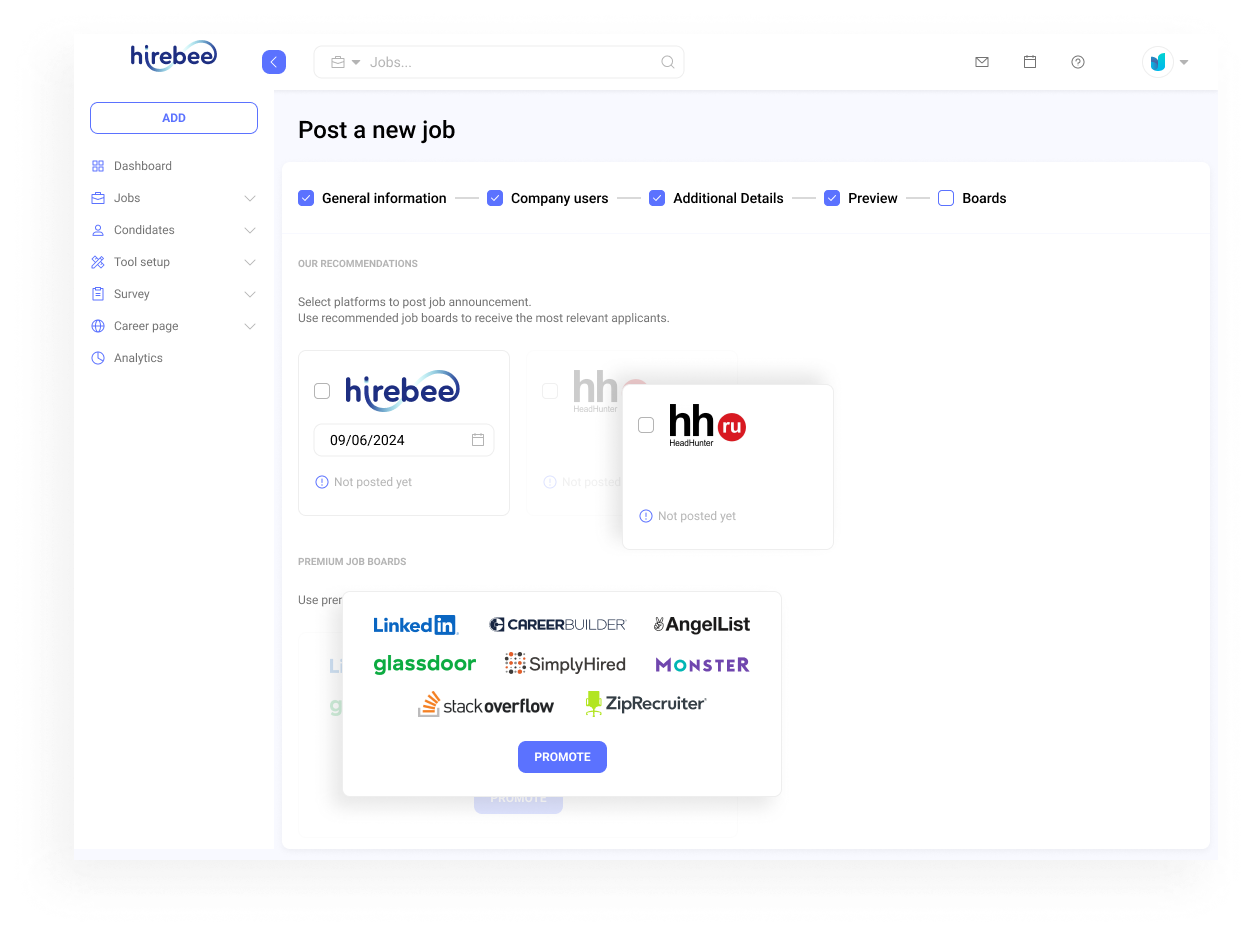1252x934 pixels.
Task: Open the date picker calendar icon
Action: click(x=479, y=440)
